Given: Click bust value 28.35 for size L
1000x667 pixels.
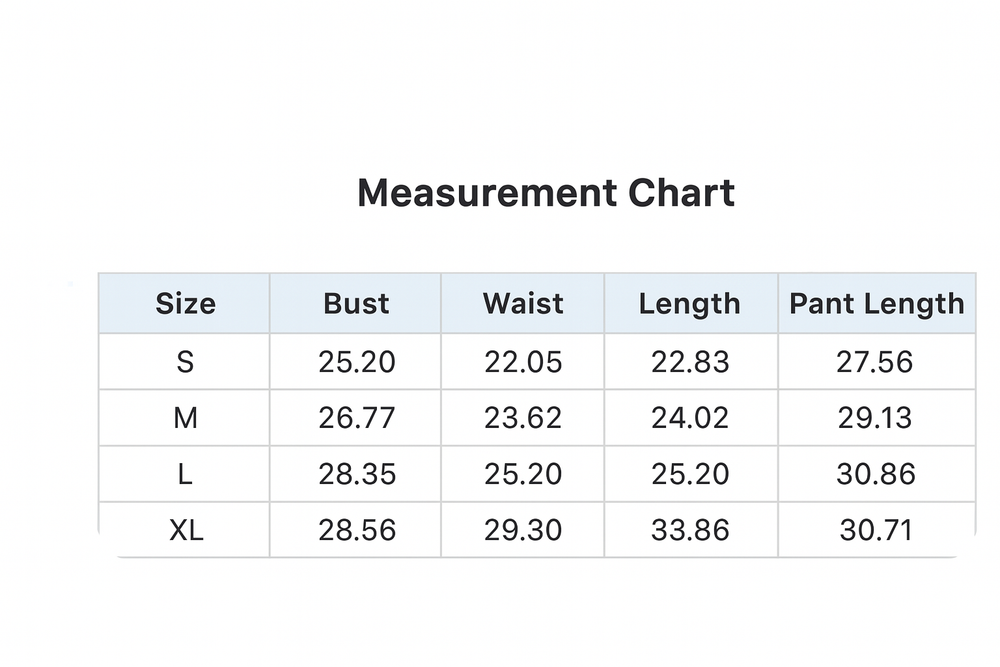Looking at the screenshot, I should tap(356, 474).
